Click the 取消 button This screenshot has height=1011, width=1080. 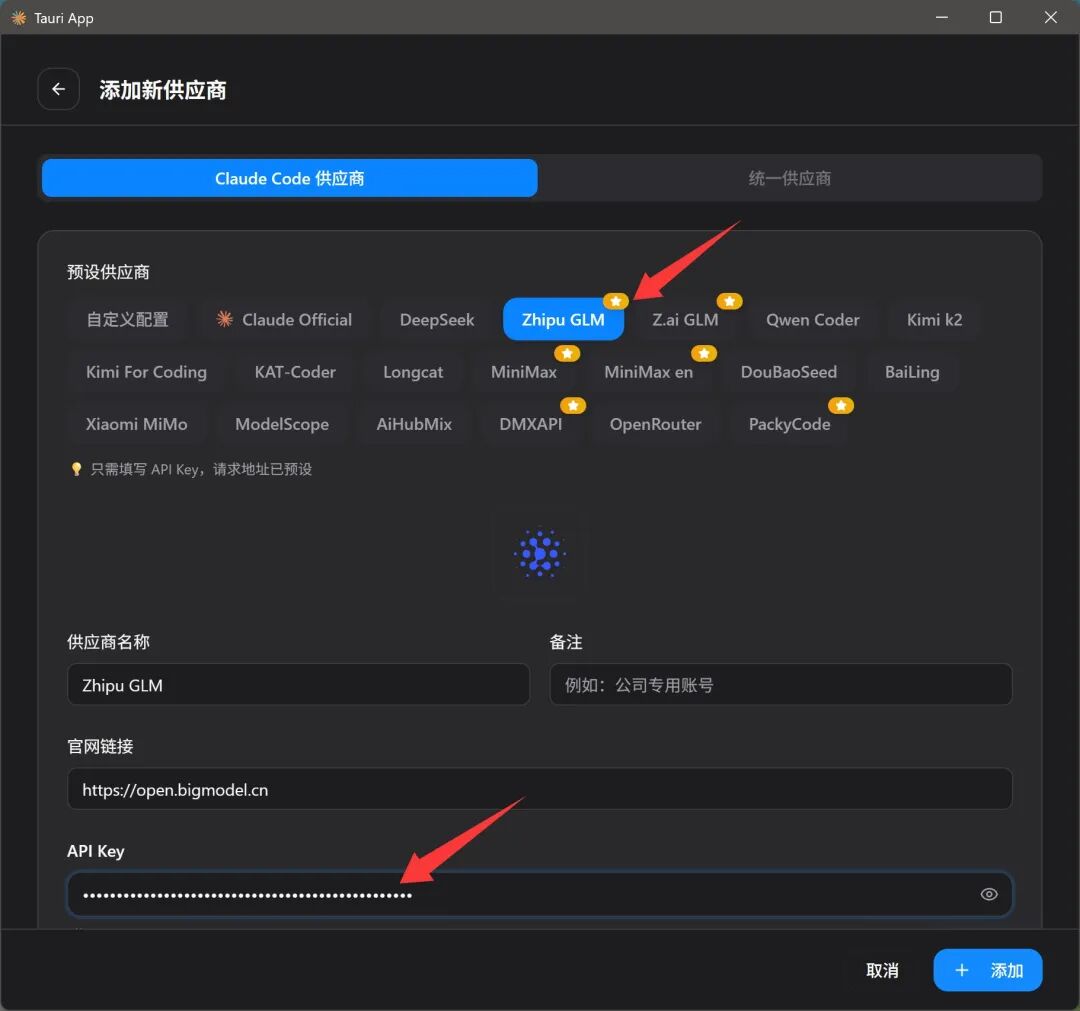pos(881,970)
